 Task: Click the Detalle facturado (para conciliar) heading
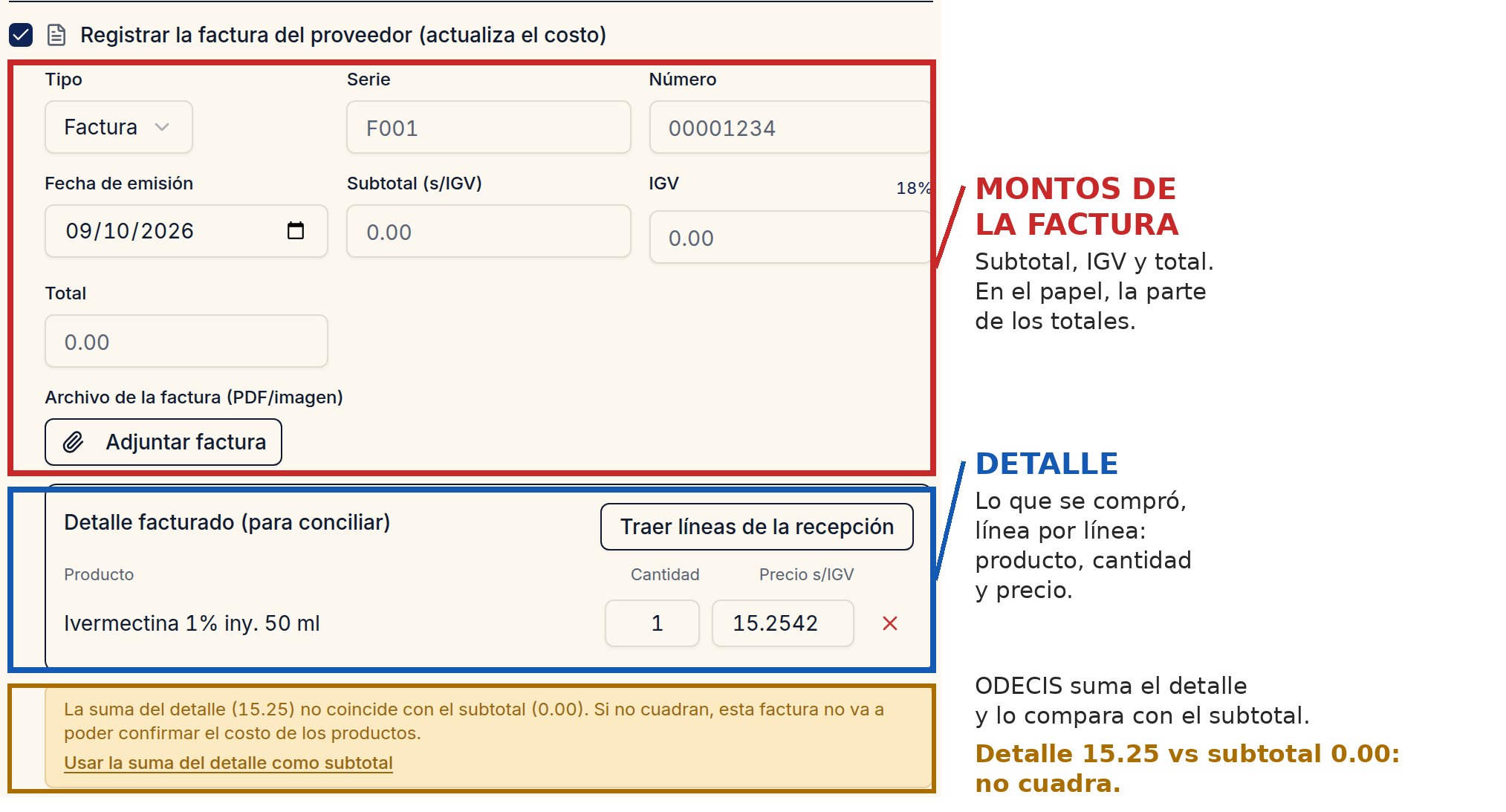point(227,522)
